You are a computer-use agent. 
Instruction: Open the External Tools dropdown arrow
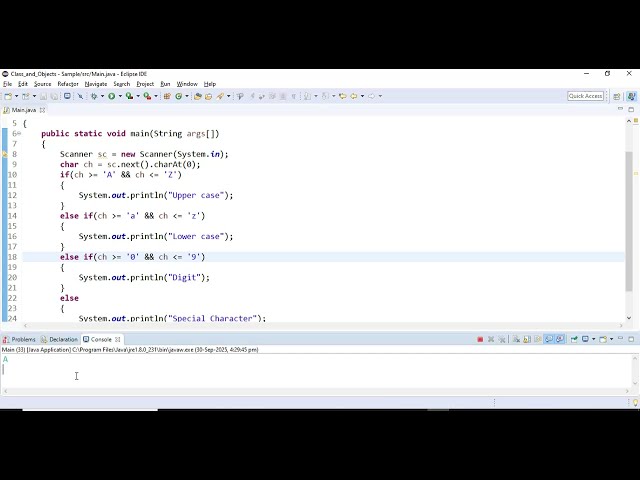pos(156,96)
